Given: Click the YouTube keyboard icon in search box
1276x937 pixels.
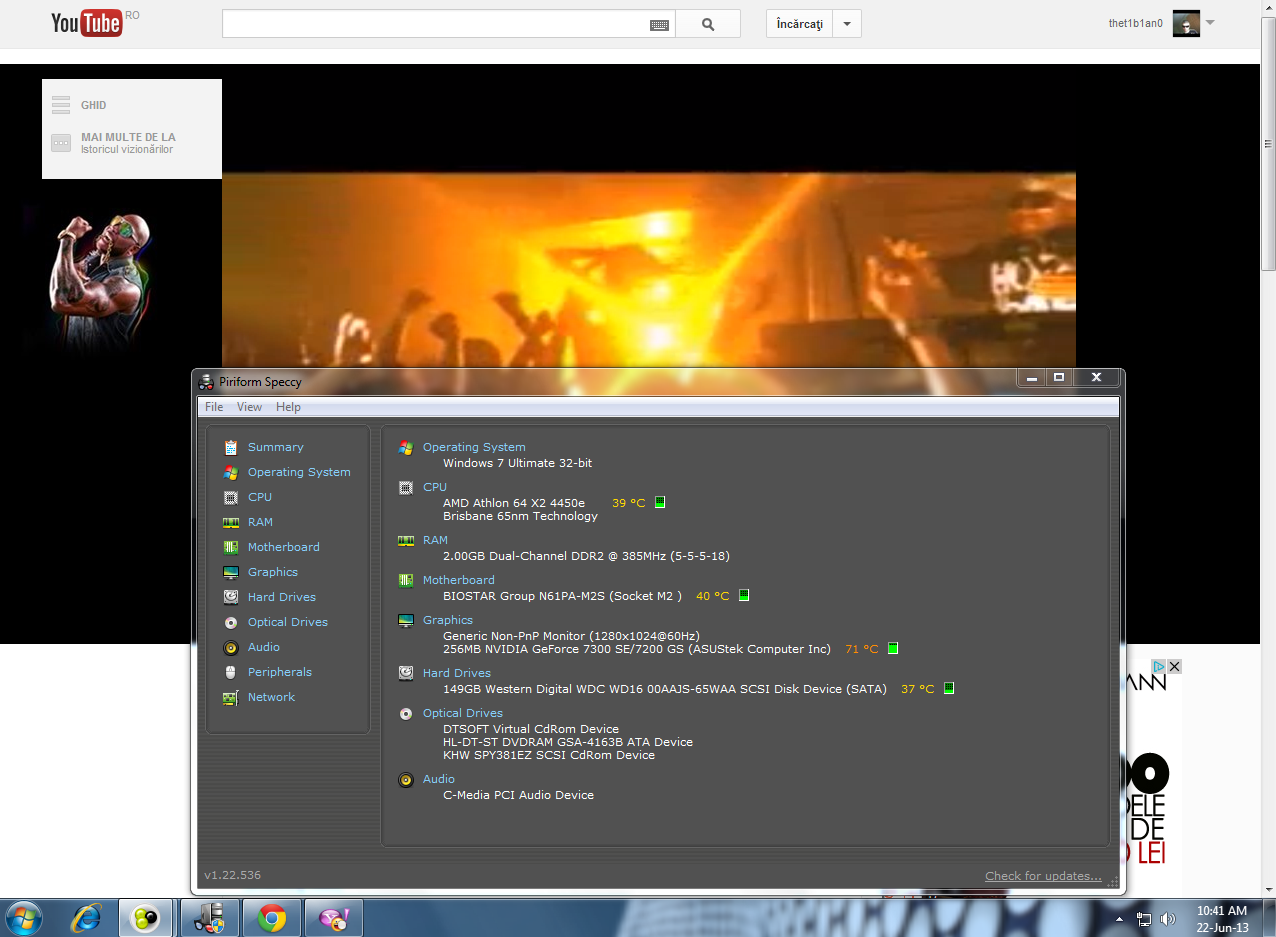Looking at the screenshot, I should click(659, 25).
